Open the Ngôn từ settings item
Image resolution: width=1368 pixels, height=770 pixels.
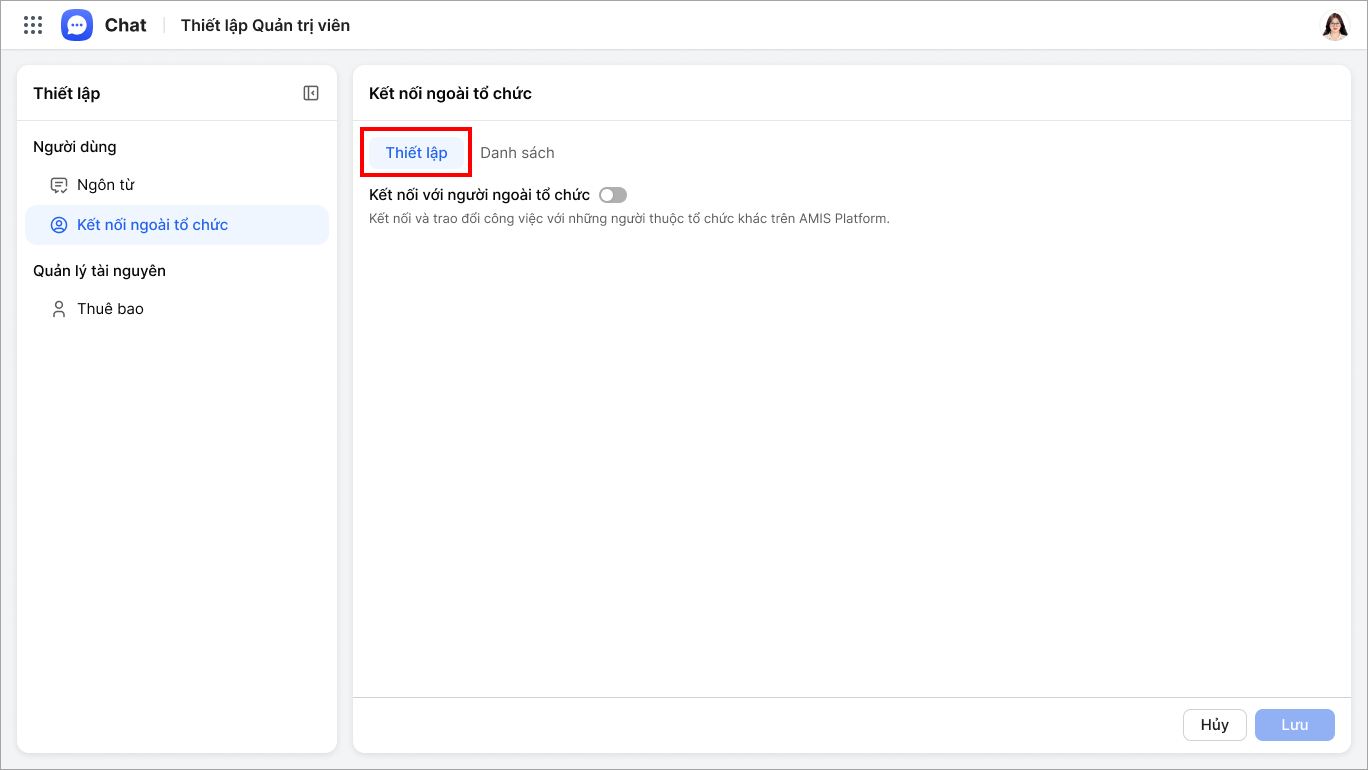click(105, 185)
